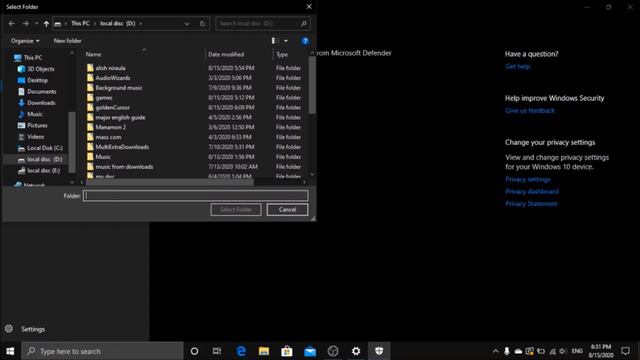Open Privacy settings link
This screenshot has width=640, height=360.
coord(528,179)
